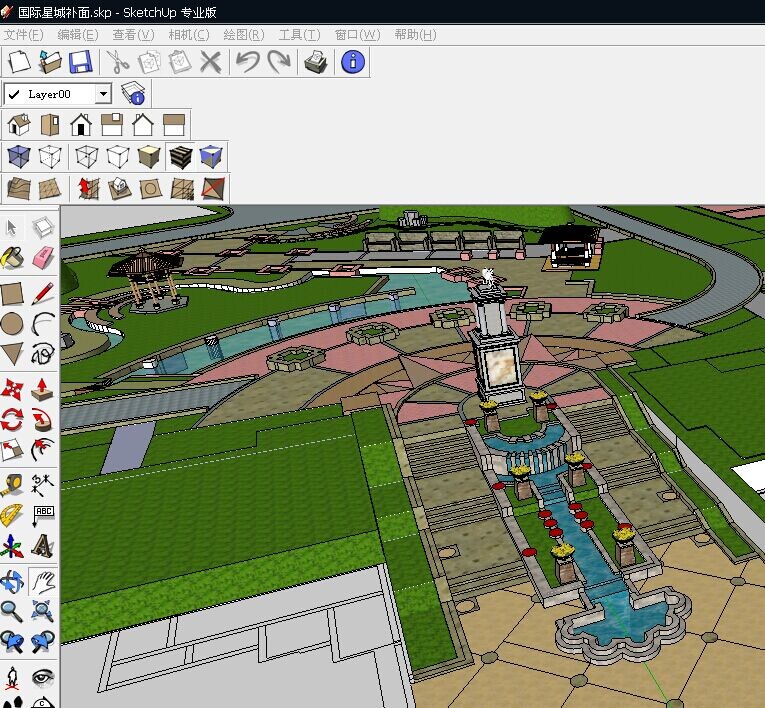765x708 pixels.
Task: Choose the Push/Pull tool
Action: coord(42,388)
